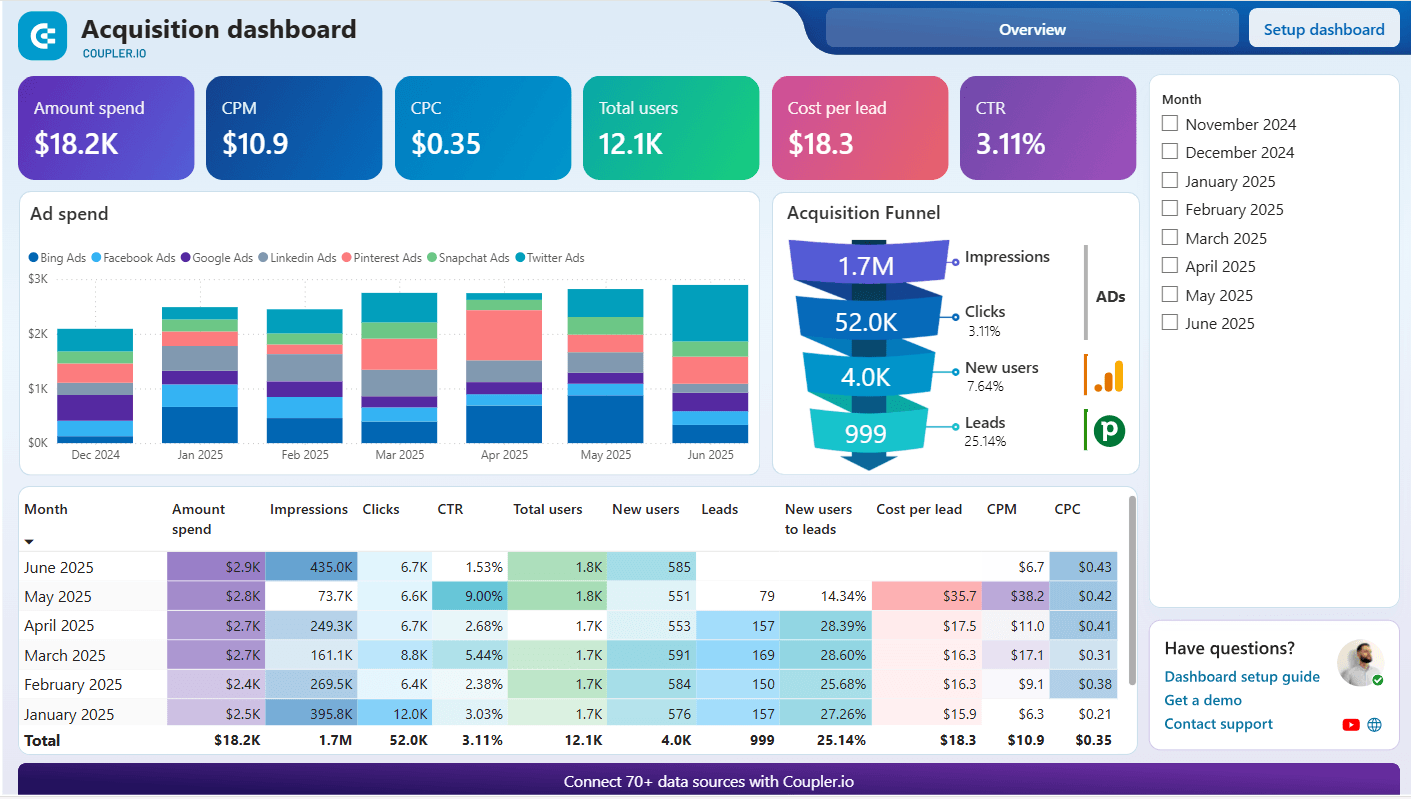The width and height of the screenshot is (1411, 799).
Task: Click the Amount spend KPI card
Action: [106, 128]
